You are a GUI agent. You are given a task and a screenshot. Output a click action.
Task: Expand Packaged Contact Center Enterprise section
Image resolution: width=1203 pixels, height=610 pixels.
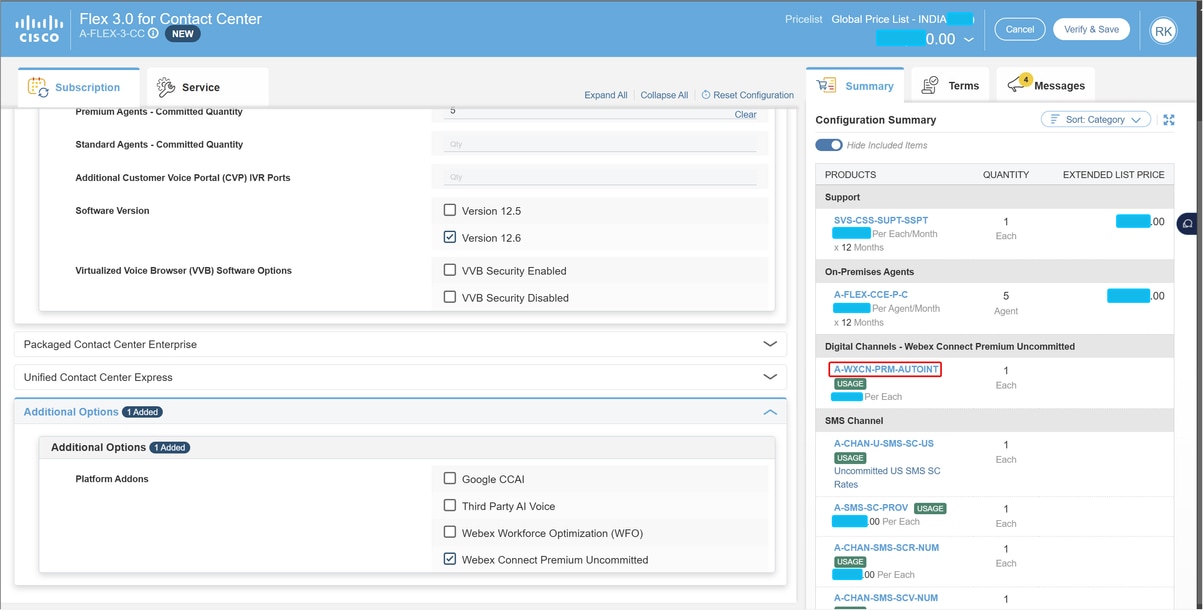tap(400, 344)
